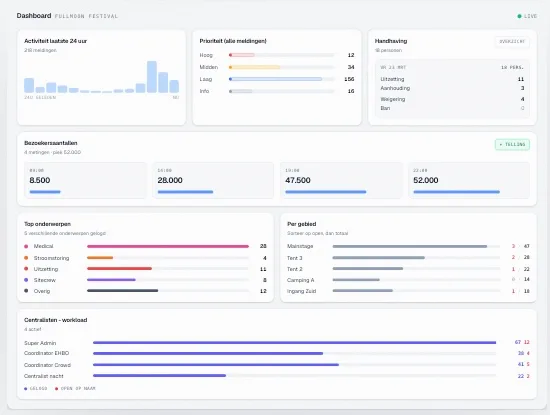Click the Per gebied heading
Image resolution: width=550 pixels, height=415 pixels.
click(x=302, y=224)
